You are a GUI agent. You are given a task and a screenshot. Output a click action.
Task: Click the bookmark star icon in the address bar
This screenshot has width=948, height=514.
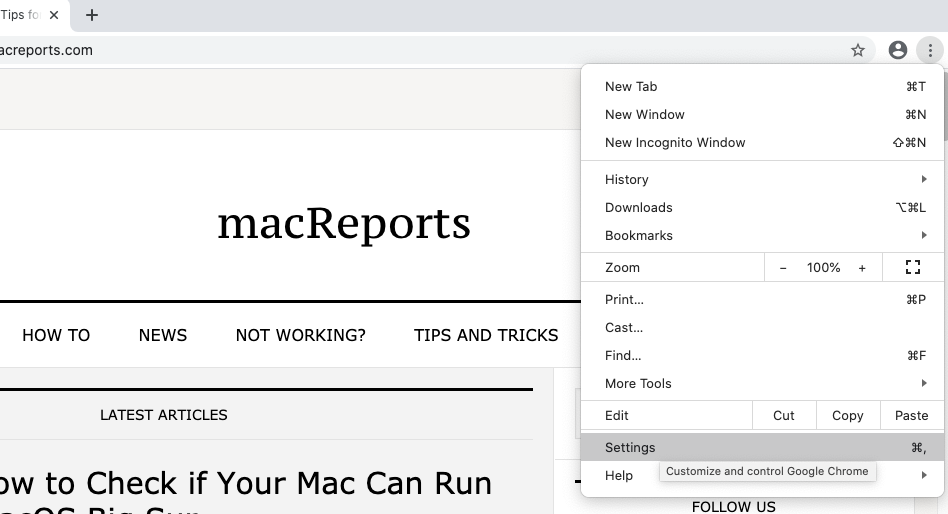[857, 50]
